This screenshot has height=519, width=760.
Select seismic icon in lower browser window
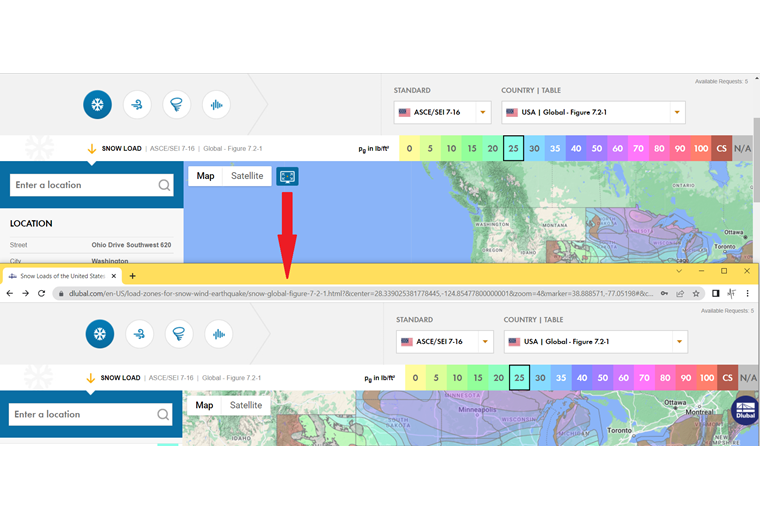pos(219,334)
